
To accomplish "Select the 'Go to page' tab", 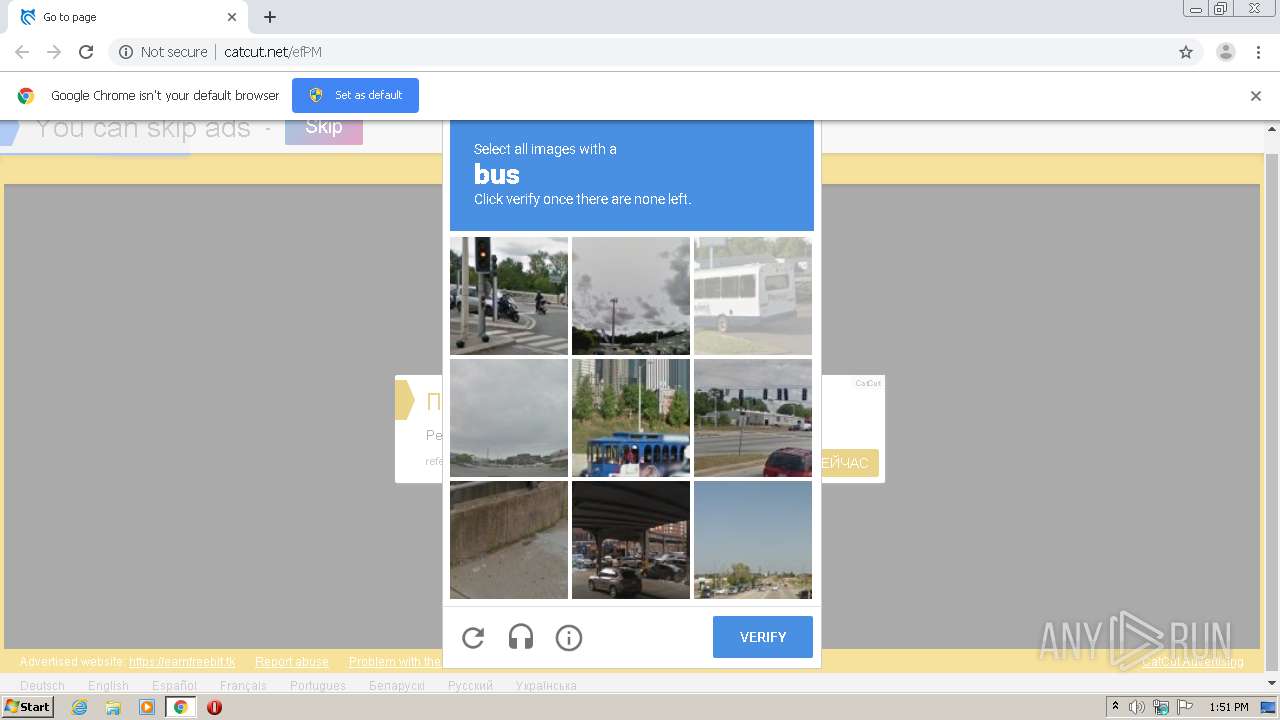I will pyautogui.click(x=127, y=17).
